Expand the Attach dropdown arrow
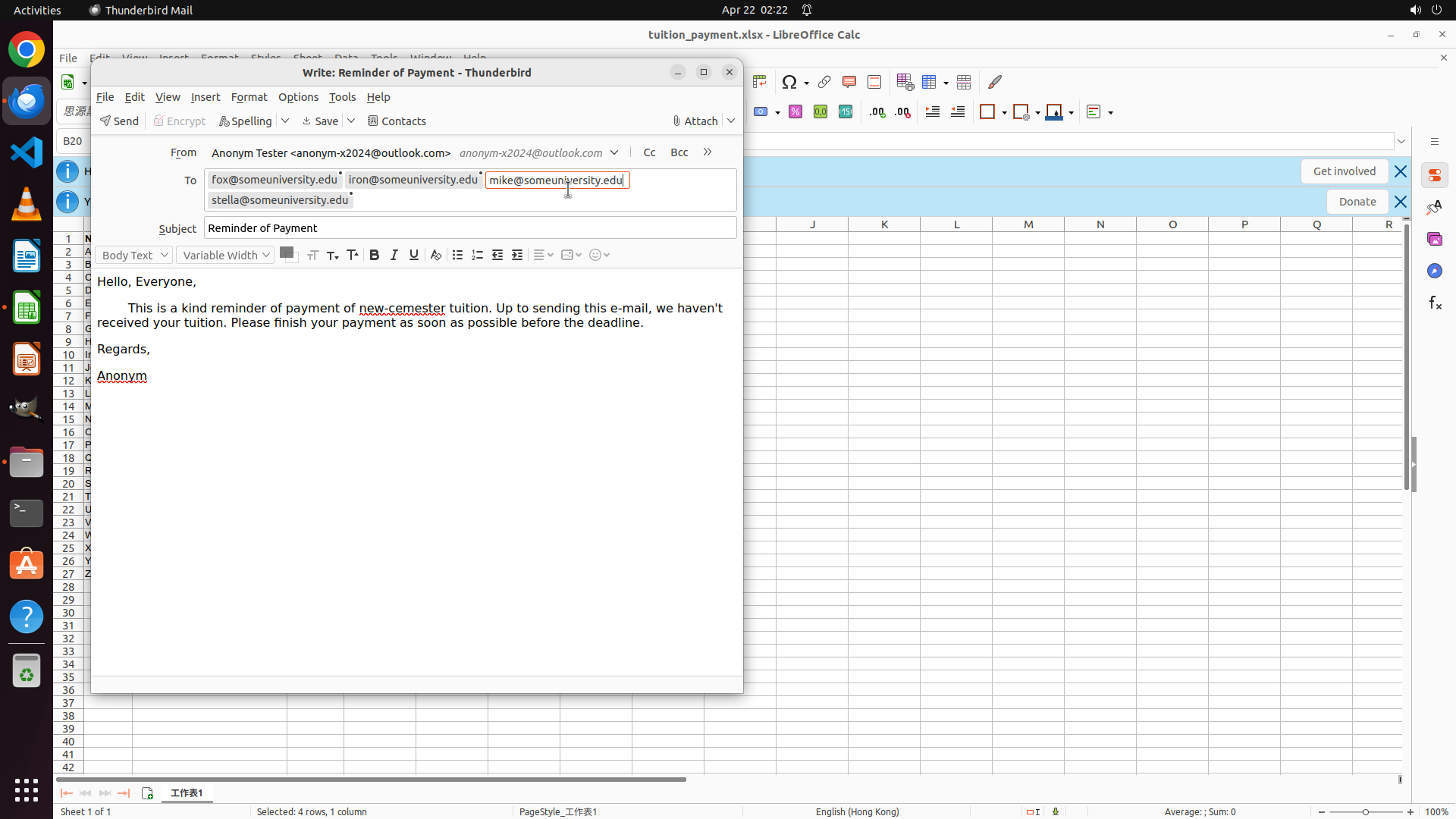 [x=731, y=121]
